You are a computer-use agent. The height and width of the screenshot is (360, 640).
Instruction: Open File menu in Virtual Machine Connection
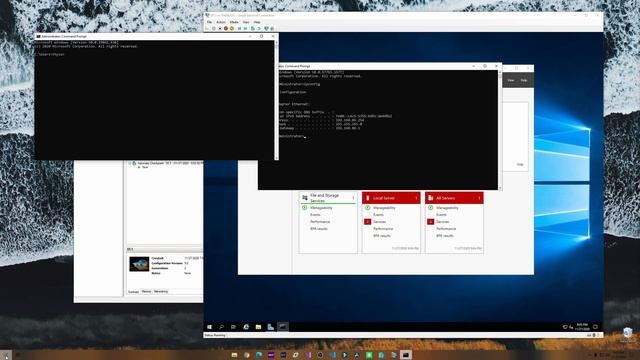pyautogui.click(x=209, y=22)
